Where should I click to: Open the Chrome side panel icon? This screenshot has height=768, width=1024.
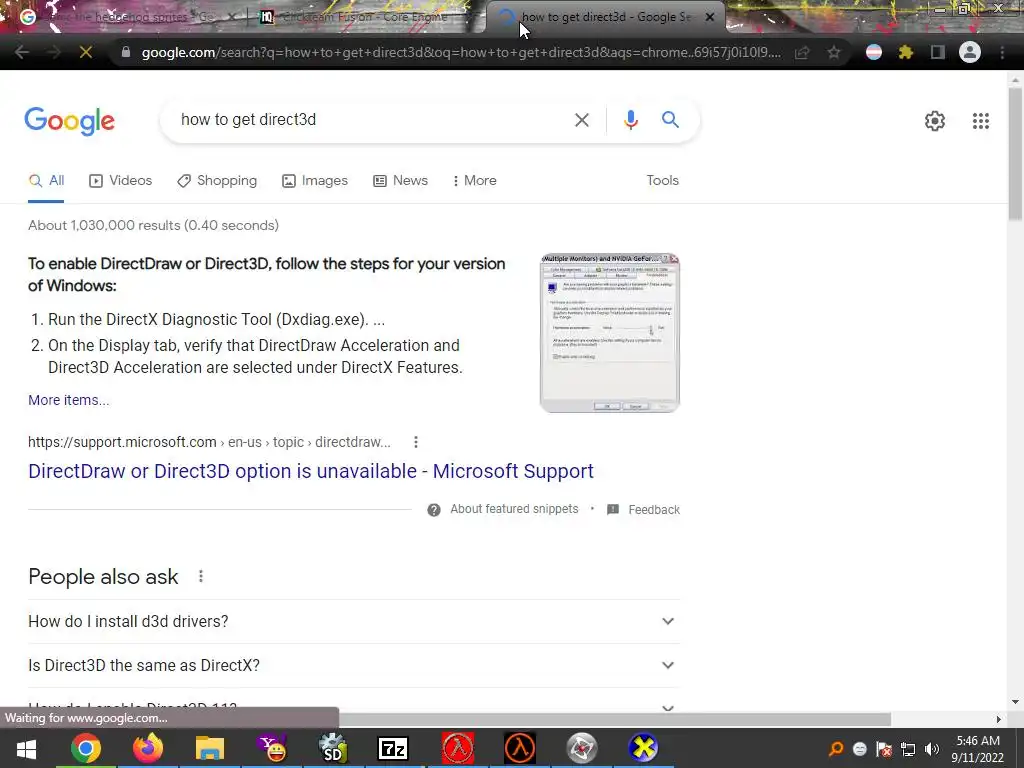pos(938,52)
